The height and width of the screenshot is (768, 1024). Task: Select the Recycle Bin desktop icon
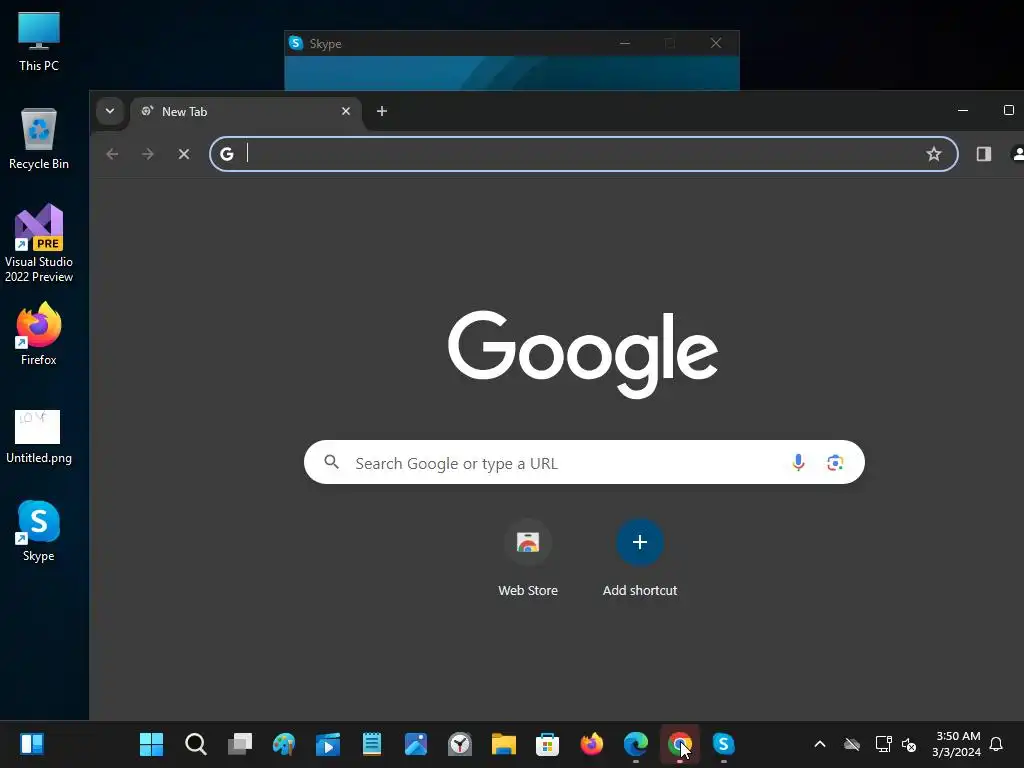click(39, 139)
